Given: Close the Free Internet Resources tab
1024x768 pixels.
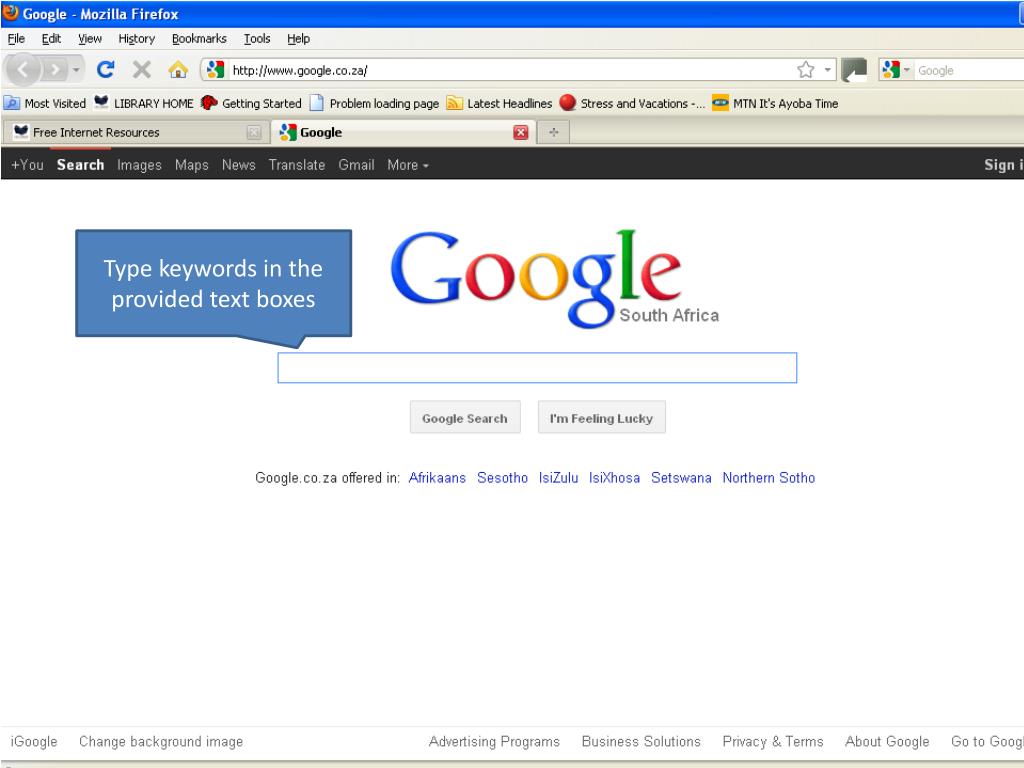Looking at the screenshot, I should coord(253,133).
